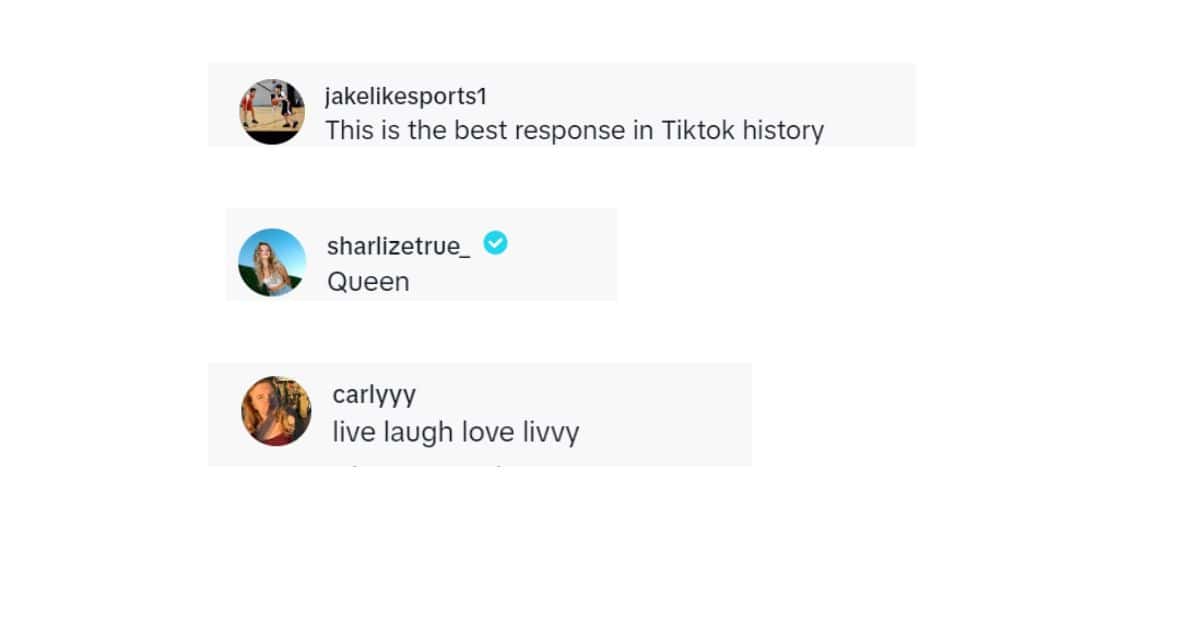Click sharlizetrue_'s comment card
The image size is (1200, 628).
(420, 255)
